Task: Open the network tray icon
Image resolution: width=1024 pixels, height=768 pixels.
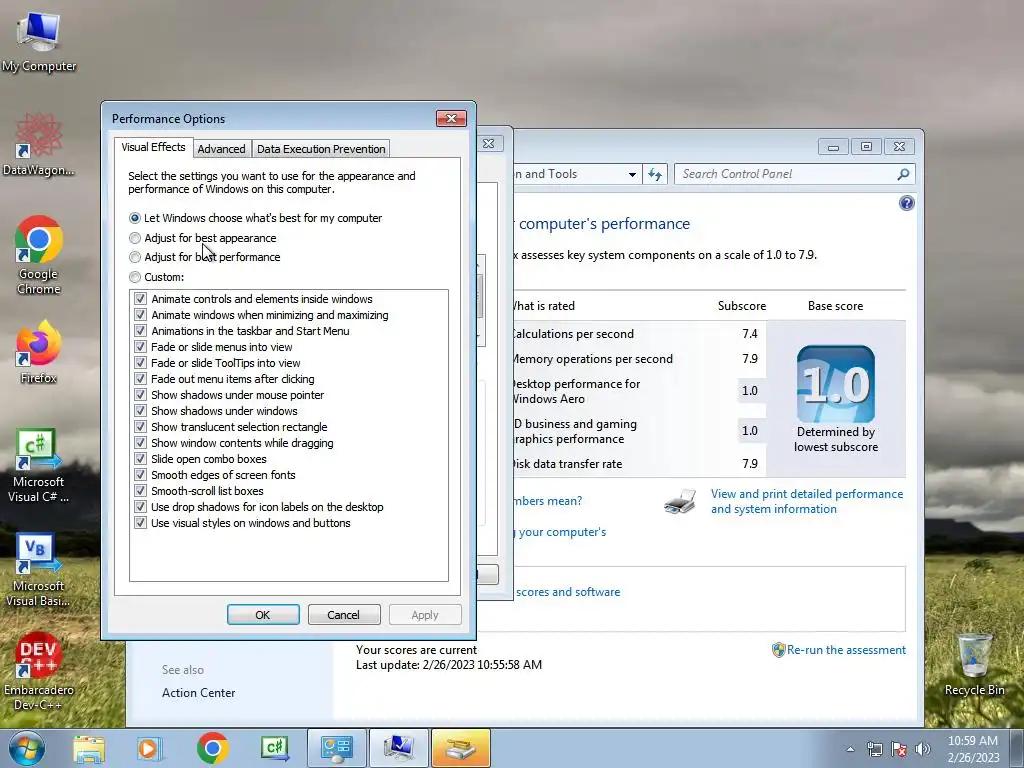Action: tap(874, 749)
